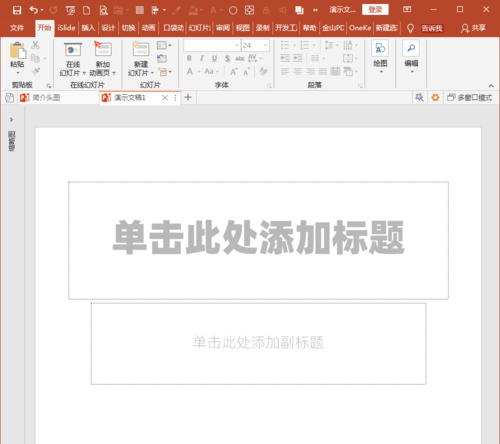
Task: Click the lightbulb tell me icon
Action: pyautogui.click(x=410, y=29)
